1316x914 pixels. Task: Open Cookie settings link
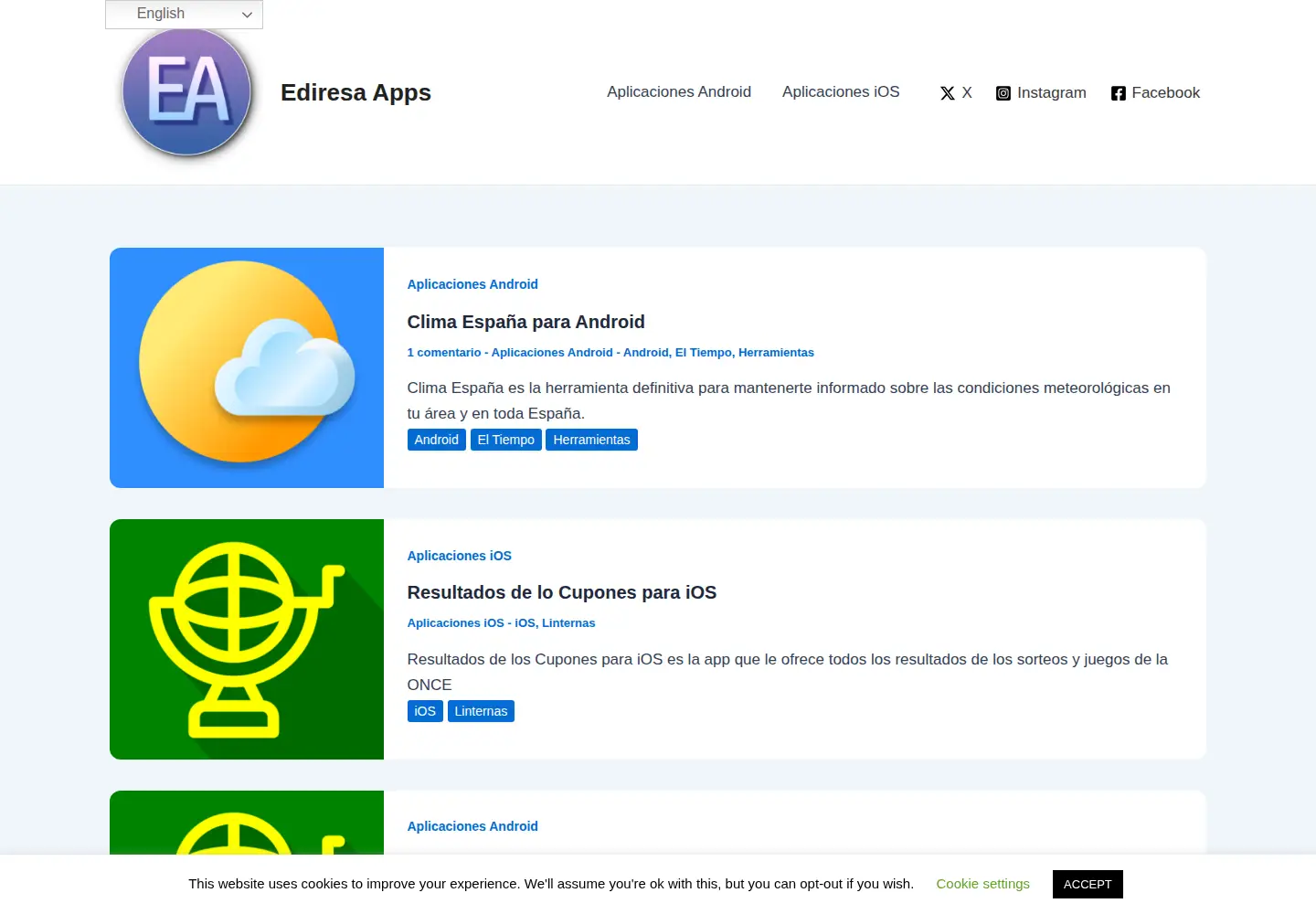pyautogui.click(x=983, y=884)
